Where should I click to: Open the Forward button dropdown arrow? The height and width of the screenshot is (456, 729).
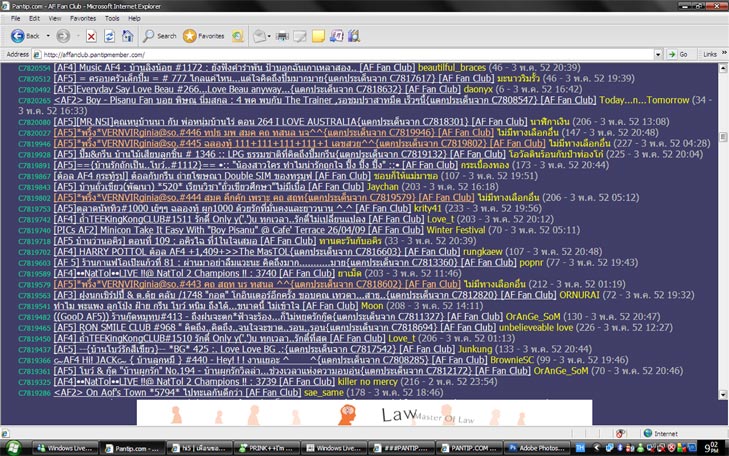(78, 36)
